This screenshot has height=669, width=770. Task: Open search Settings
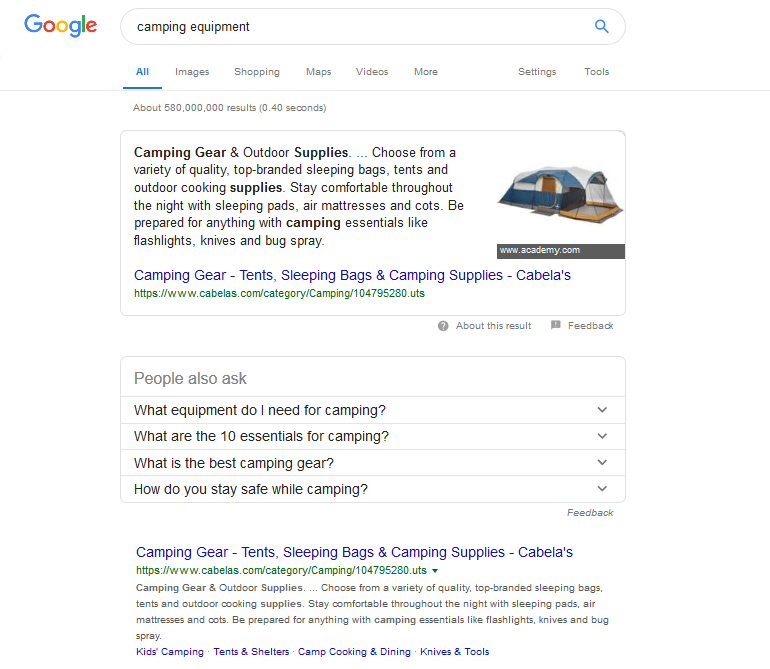coord(537,72)
